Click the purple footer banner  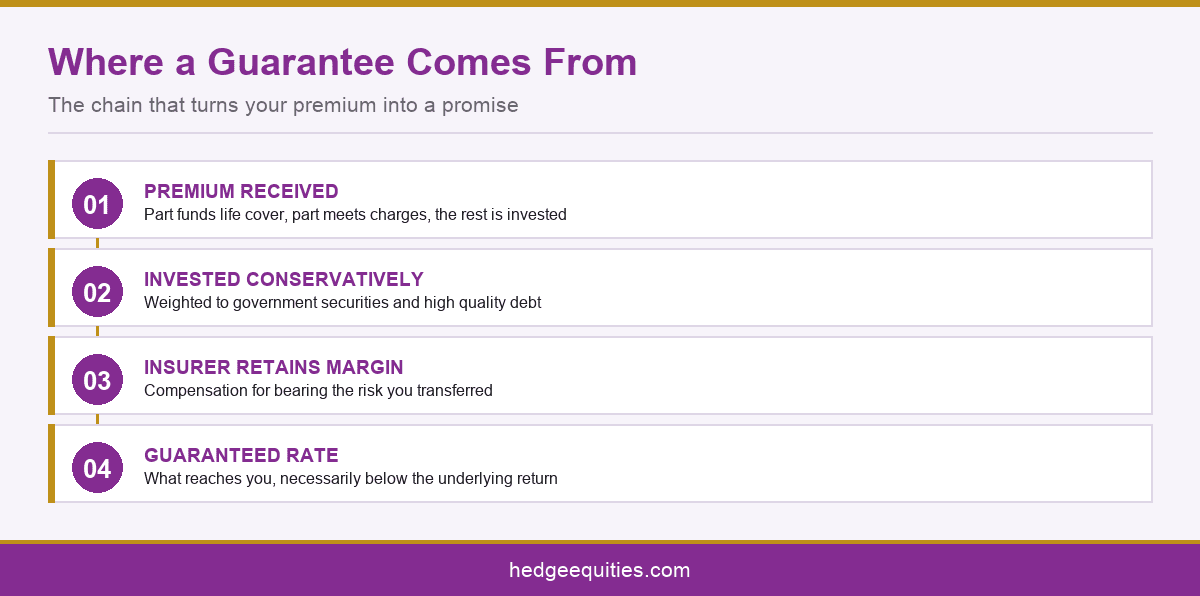[600, 570]
